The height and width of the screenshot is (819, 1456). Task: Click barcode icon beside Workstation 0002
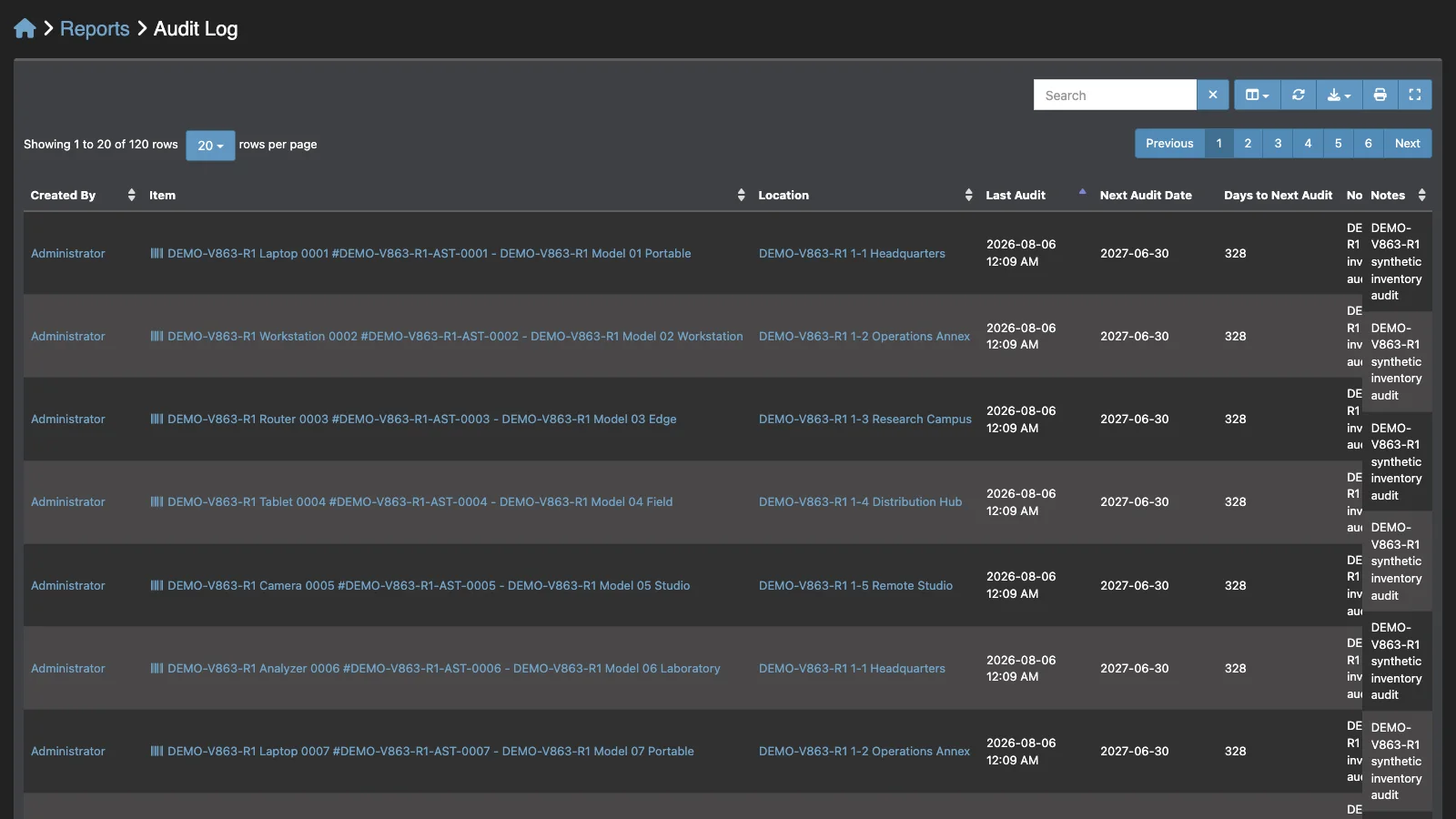pyautogui.click(x=157, y=336)
